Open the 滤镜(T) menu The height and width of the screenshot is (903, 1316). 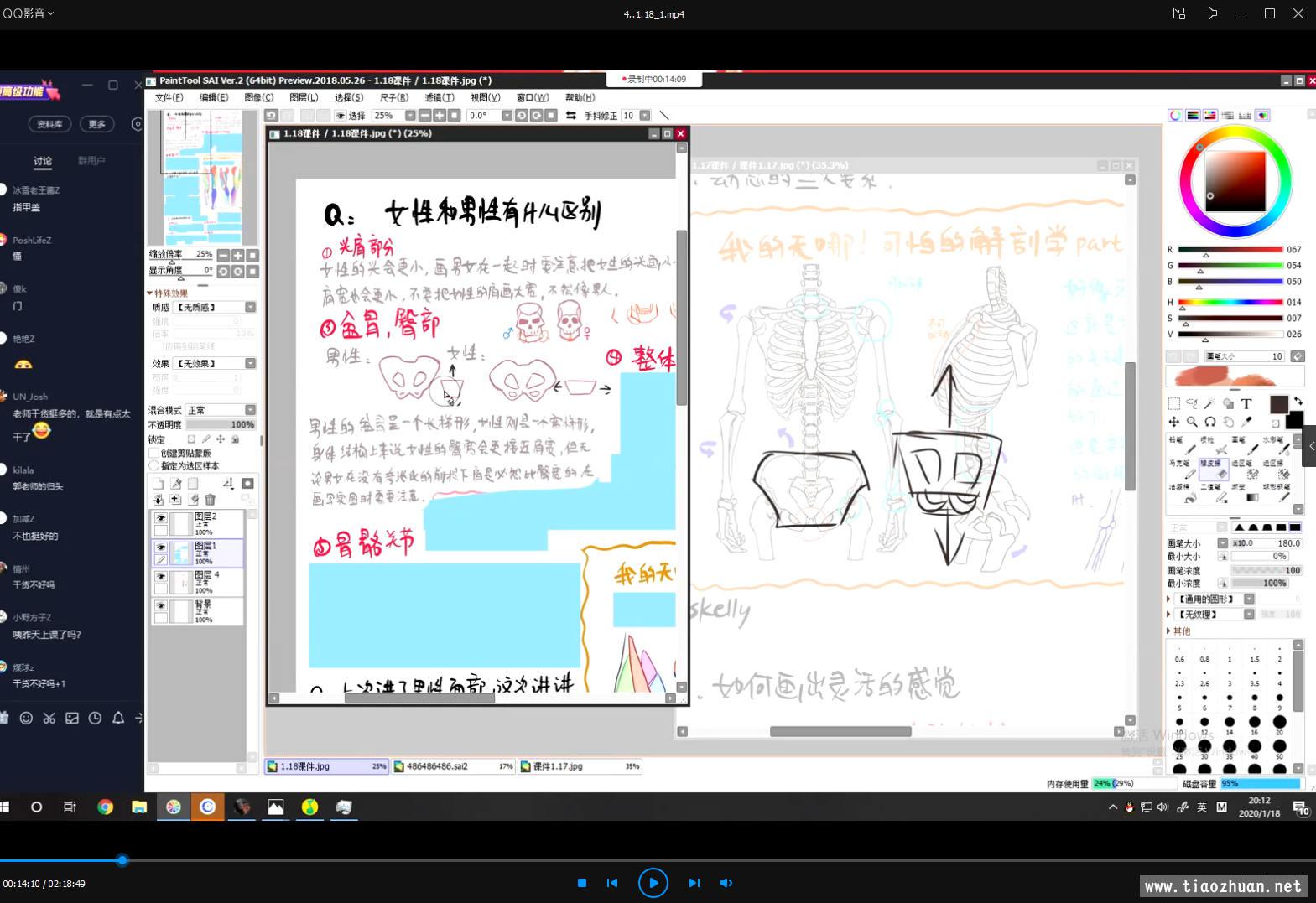[440, 98]
